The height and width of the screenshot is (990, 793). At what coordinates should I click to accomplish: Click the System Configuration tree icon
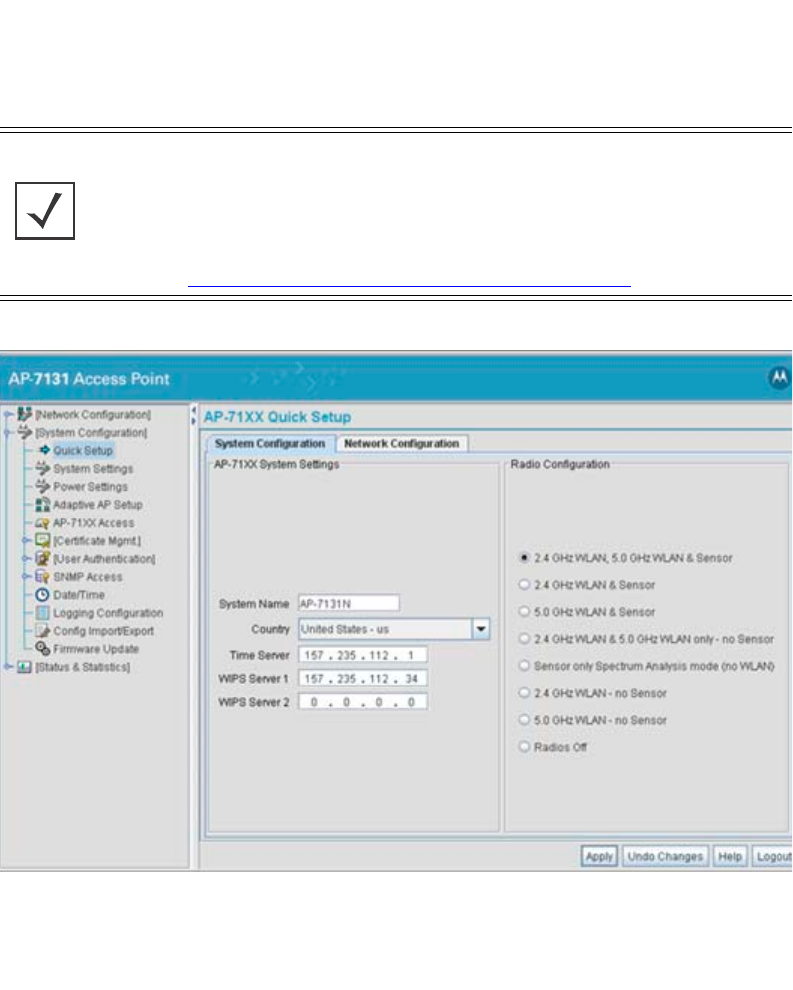tap(25, 432)
